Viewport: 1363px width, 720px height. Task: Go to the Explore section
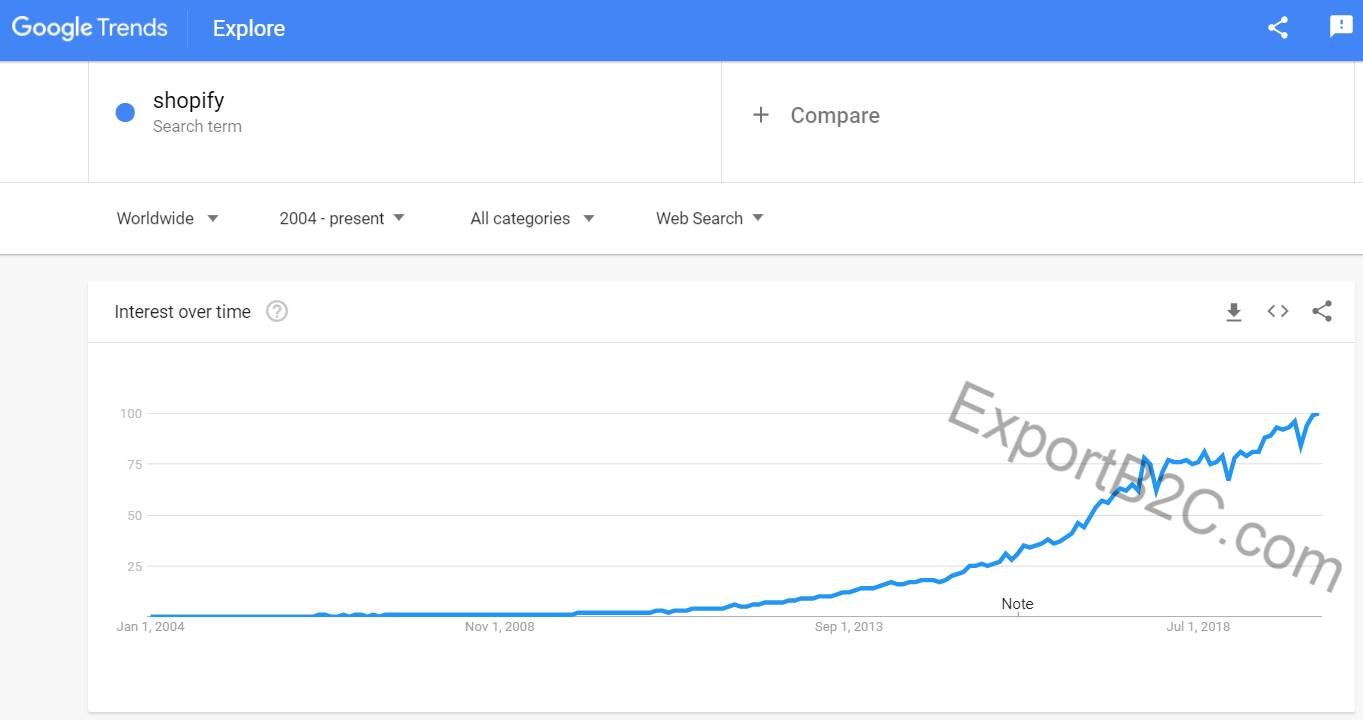[x=249, y=29]
